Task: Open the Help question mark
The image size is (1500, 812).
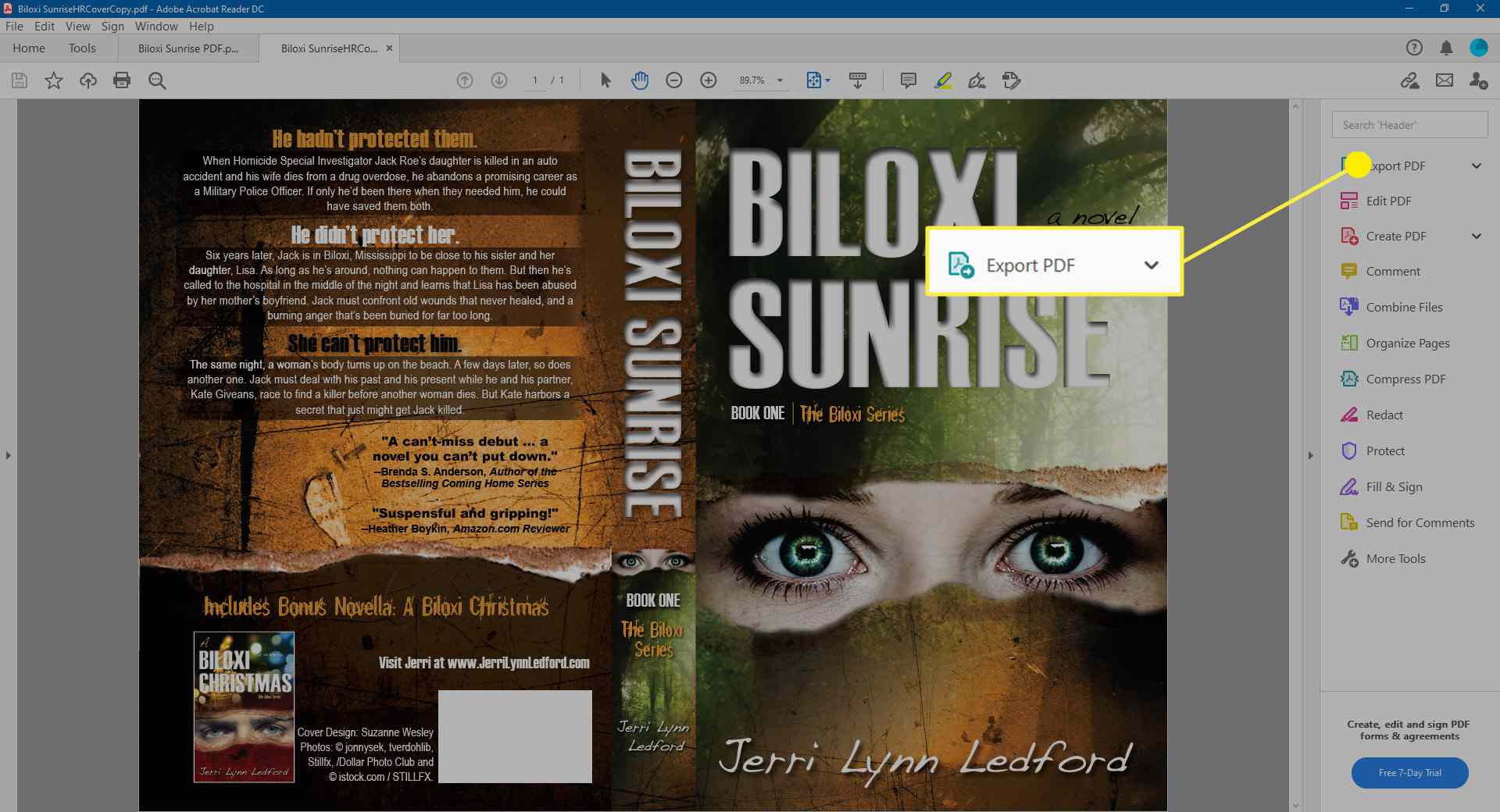Action: click(1414, 48)
